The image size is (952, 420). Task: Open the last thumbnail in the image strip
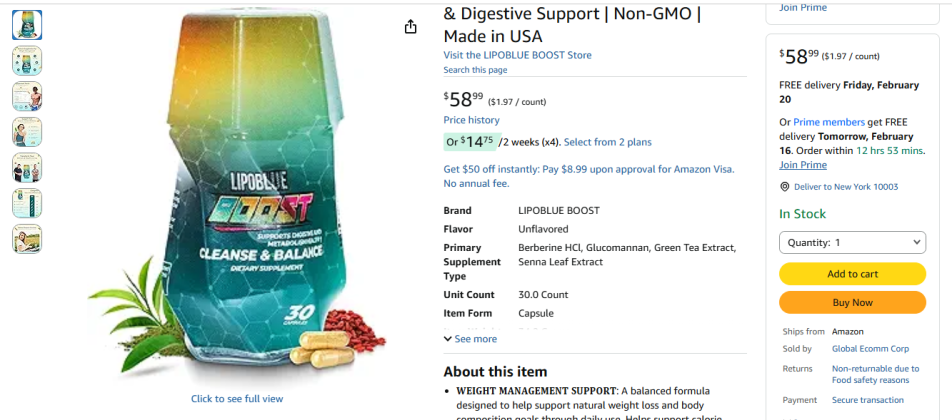click(x=27, y=239)
